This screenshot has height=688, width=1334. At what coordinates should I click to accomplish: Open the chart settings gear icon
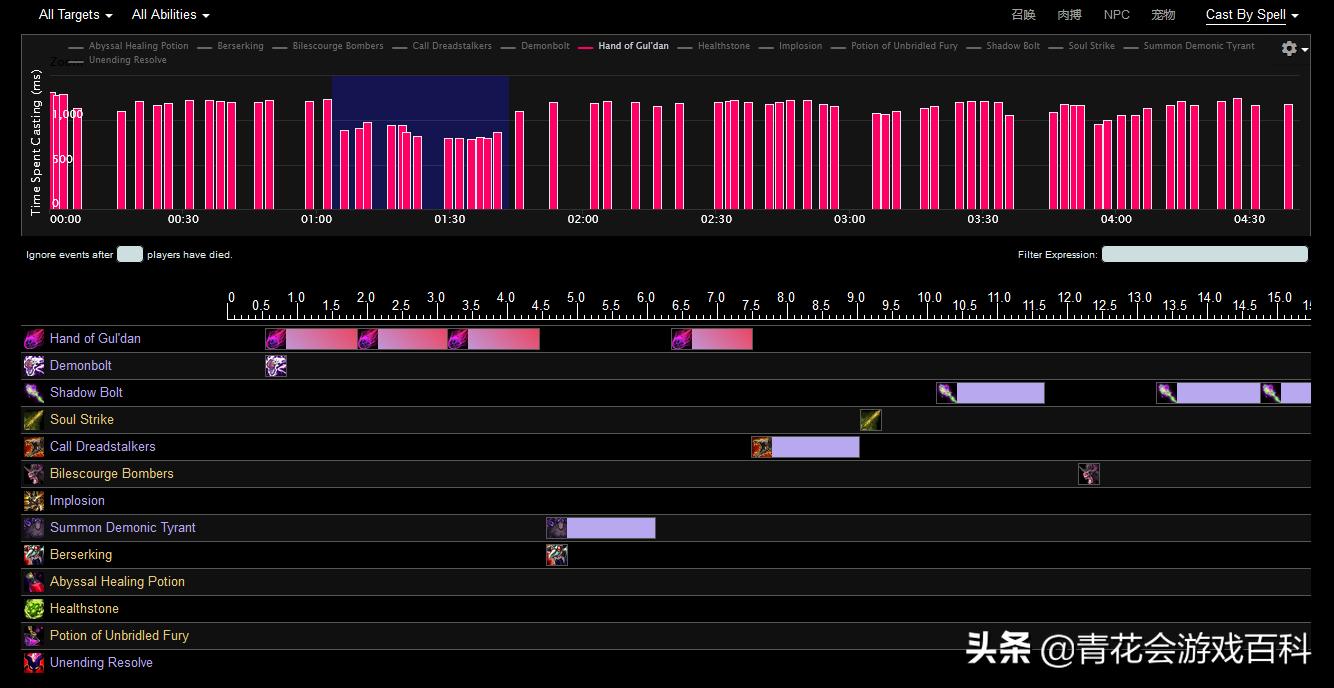[x=1289, y=48]
